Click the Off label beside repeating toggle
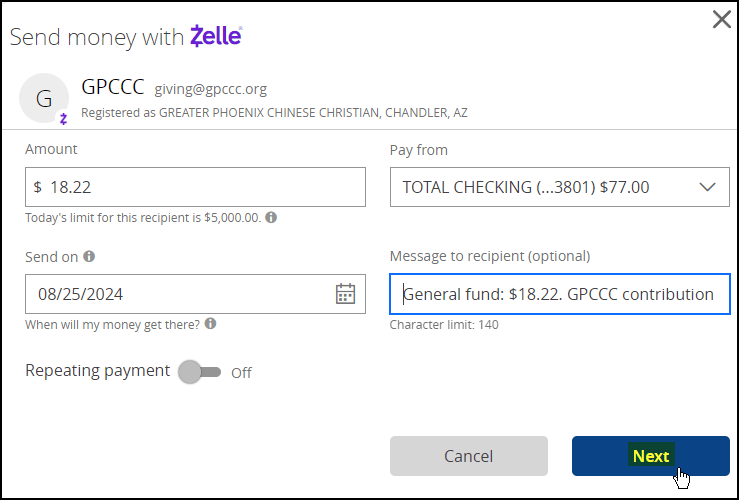This screenshot has height=500, width=739. 241,373
